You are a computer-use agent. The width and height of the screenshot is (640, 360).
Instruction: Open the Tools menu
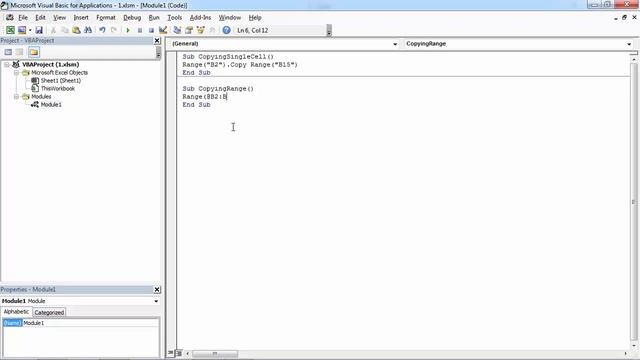point(174,18)
